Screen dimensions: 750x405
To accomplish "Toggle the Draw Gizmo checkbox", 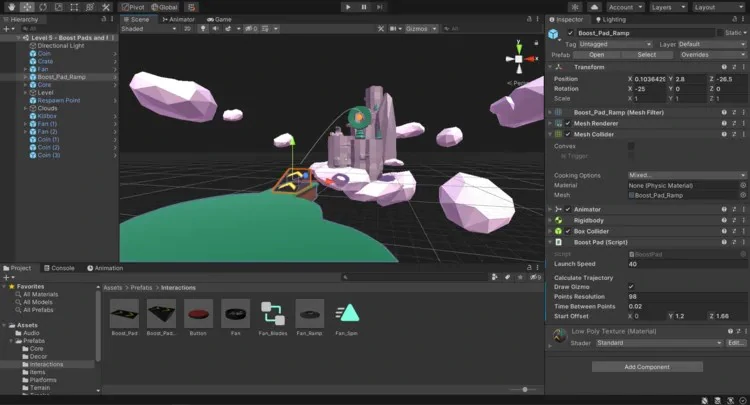I will tap(631, 287).
